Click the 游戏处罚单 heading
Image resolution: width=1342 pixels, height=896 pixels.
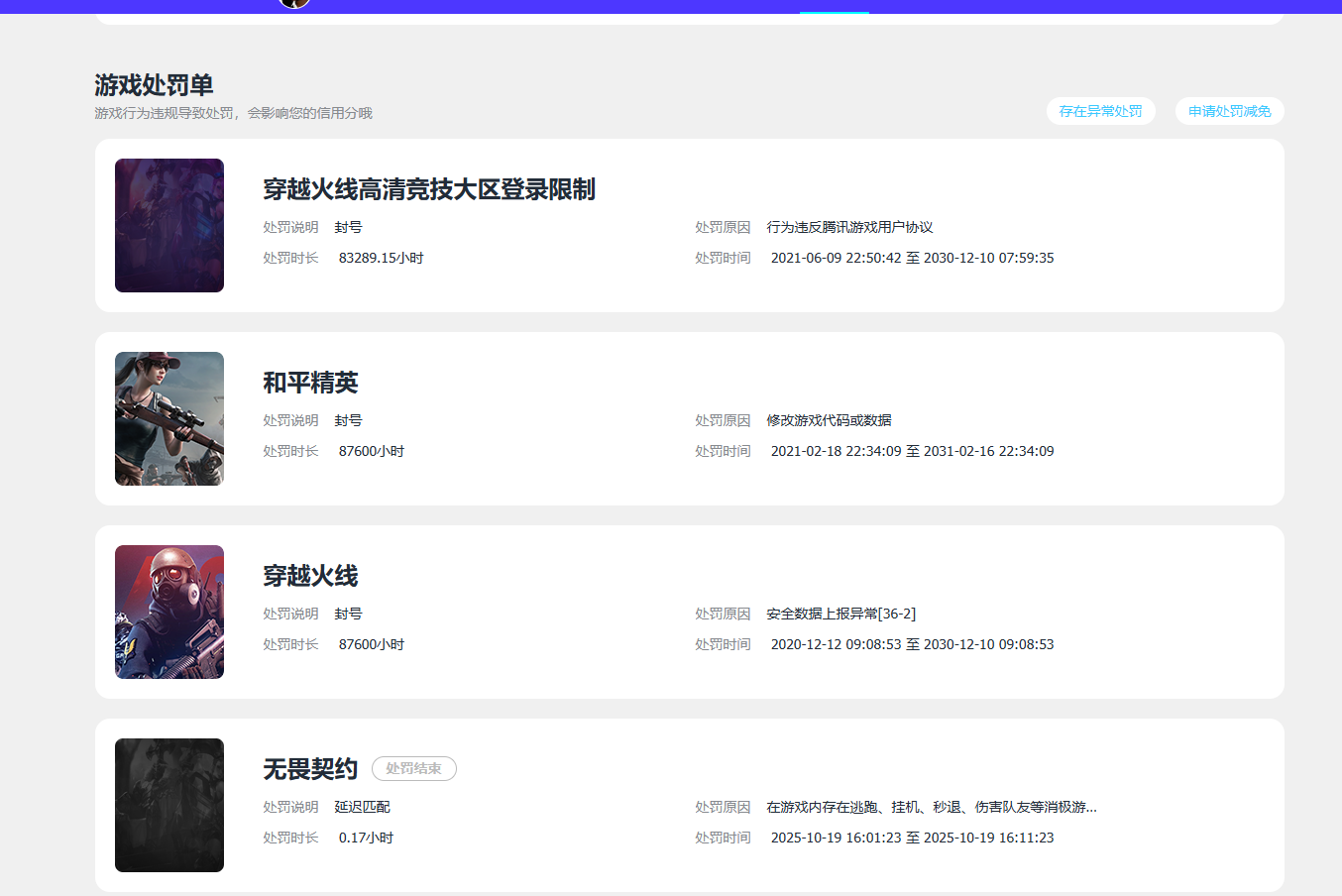click(154, 85)
